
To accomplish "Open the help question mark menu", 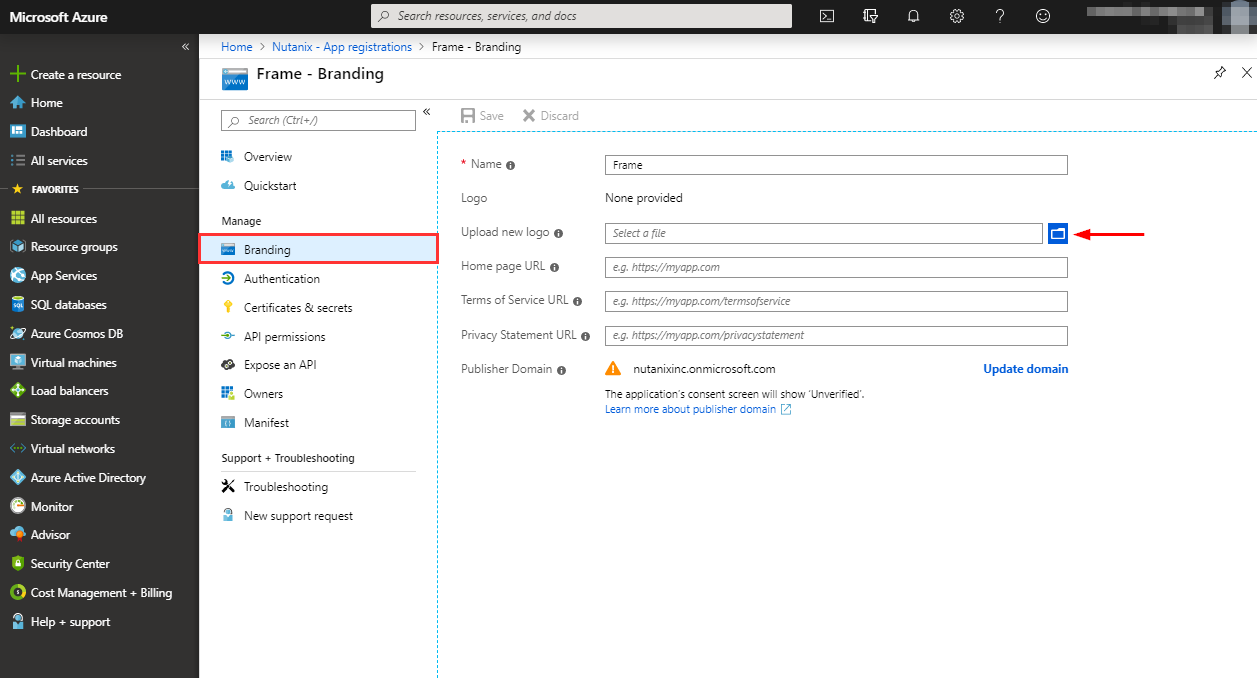I will [999, 16].
